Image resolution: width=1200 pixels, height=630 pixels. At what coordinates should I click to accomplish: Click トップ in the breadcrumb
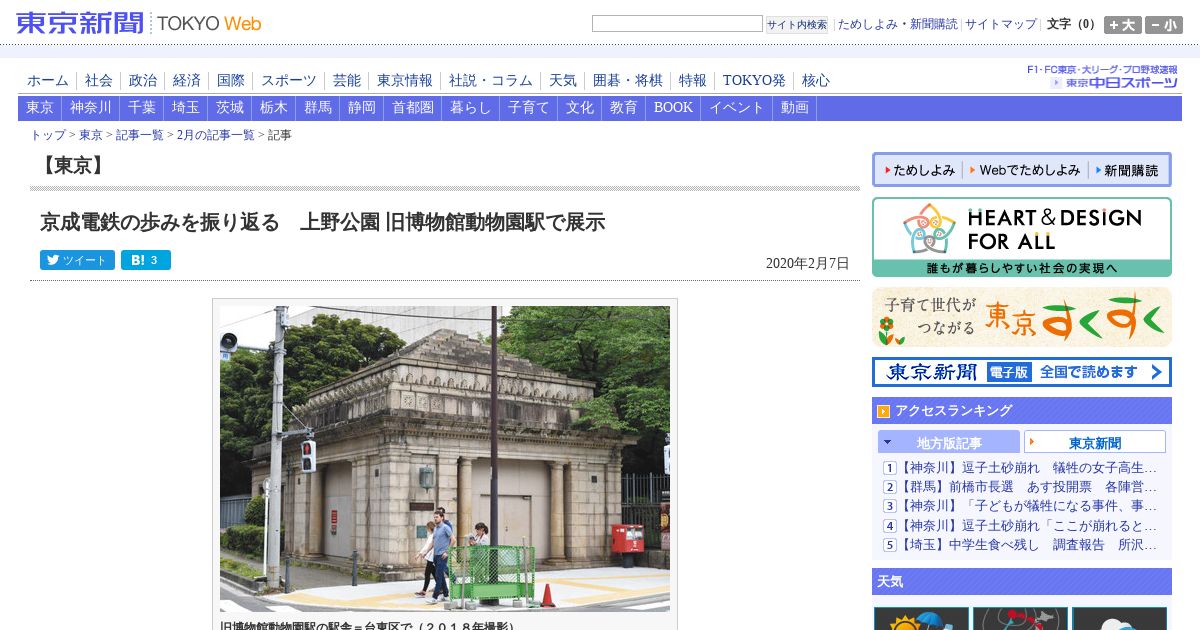48,135
